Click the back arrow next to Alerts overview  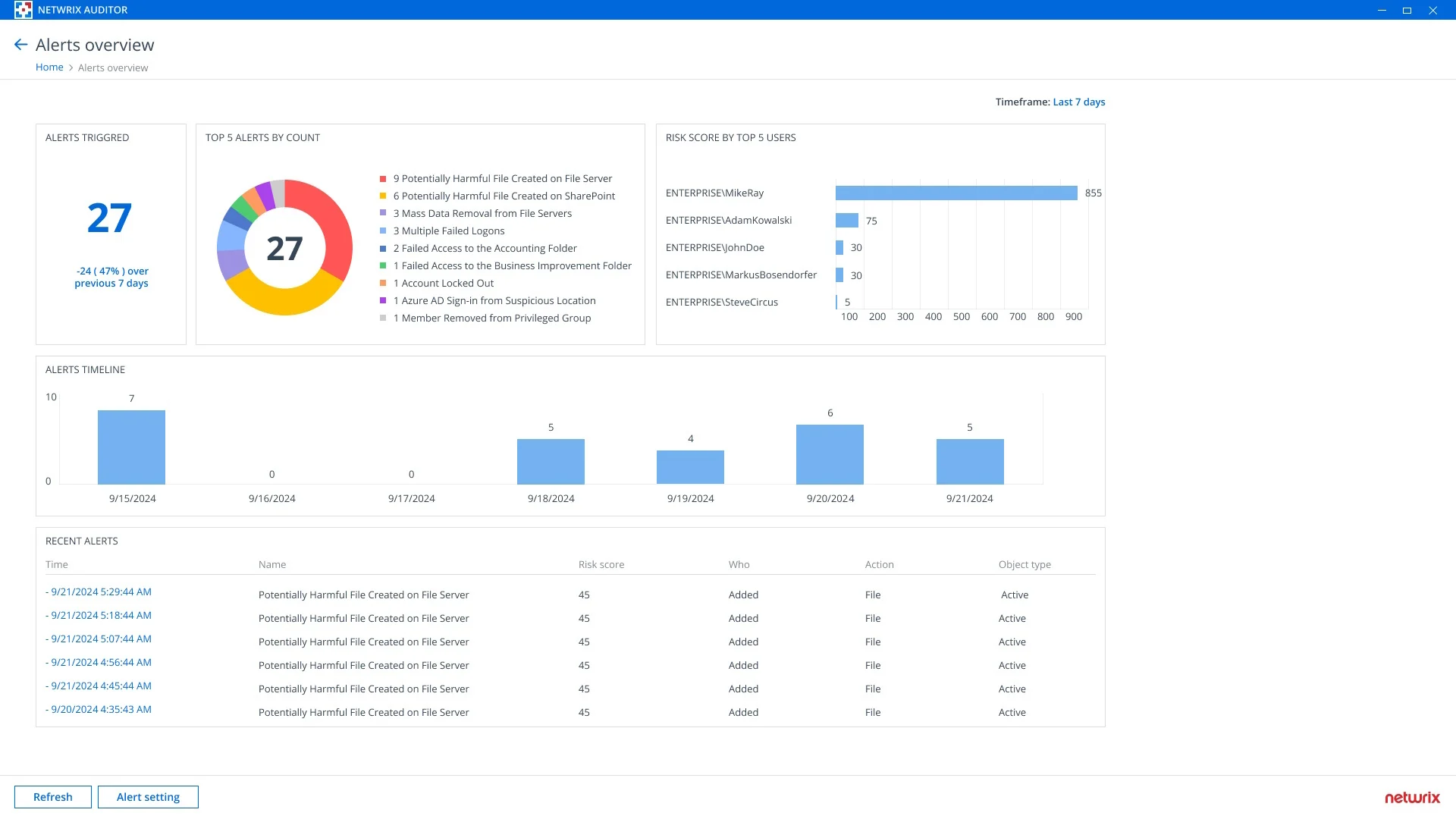(21, 45)
